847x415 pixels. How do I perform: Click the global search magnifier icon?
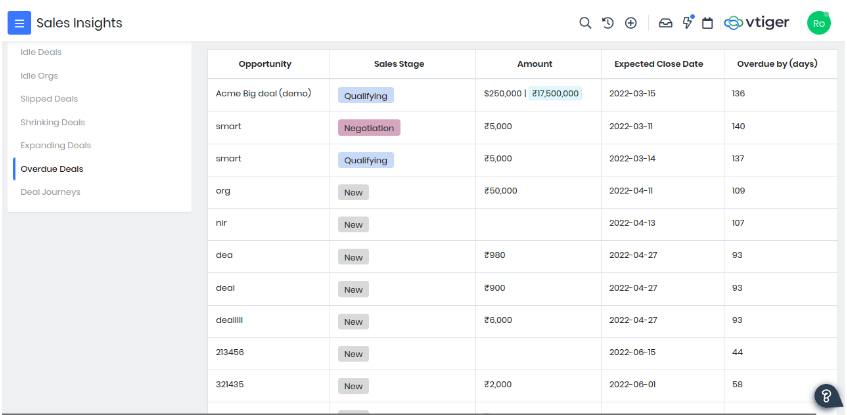[x=585, y=23]
